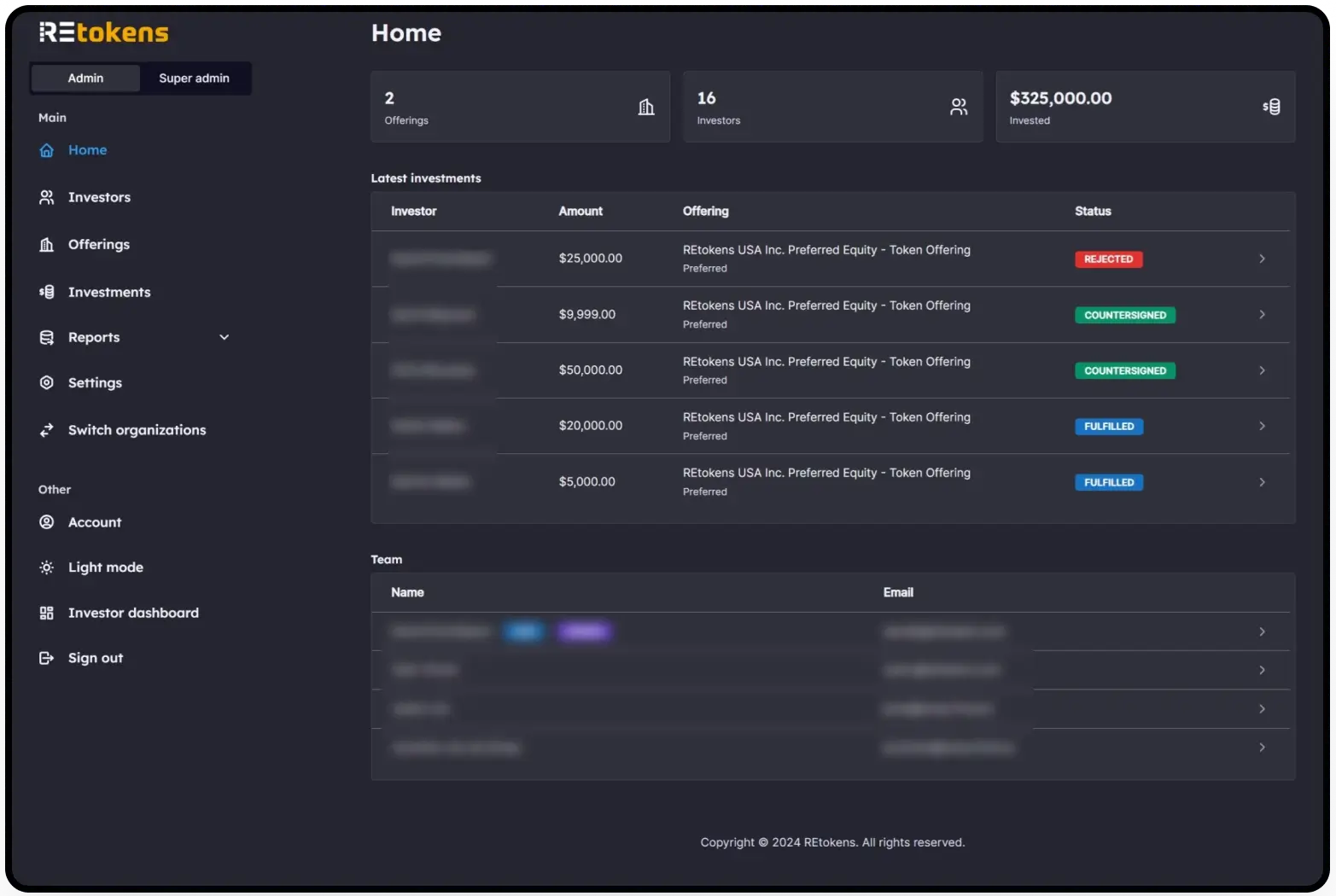
Task: Click the coins icon in Invested card
Action: click(1271, 107)
